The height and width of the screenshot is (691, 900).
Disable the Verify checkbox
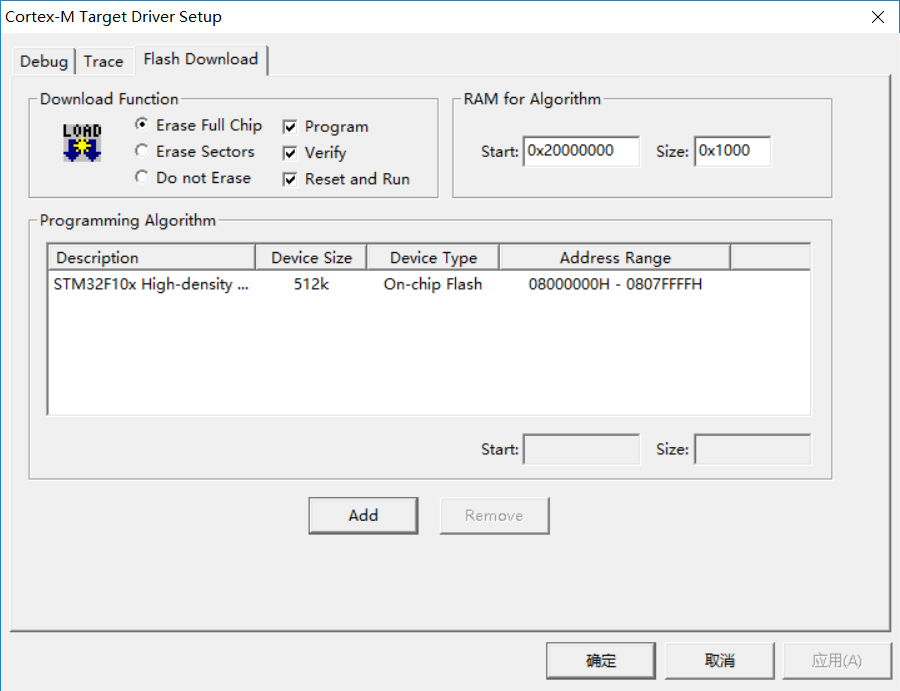(x=289, y=153)
